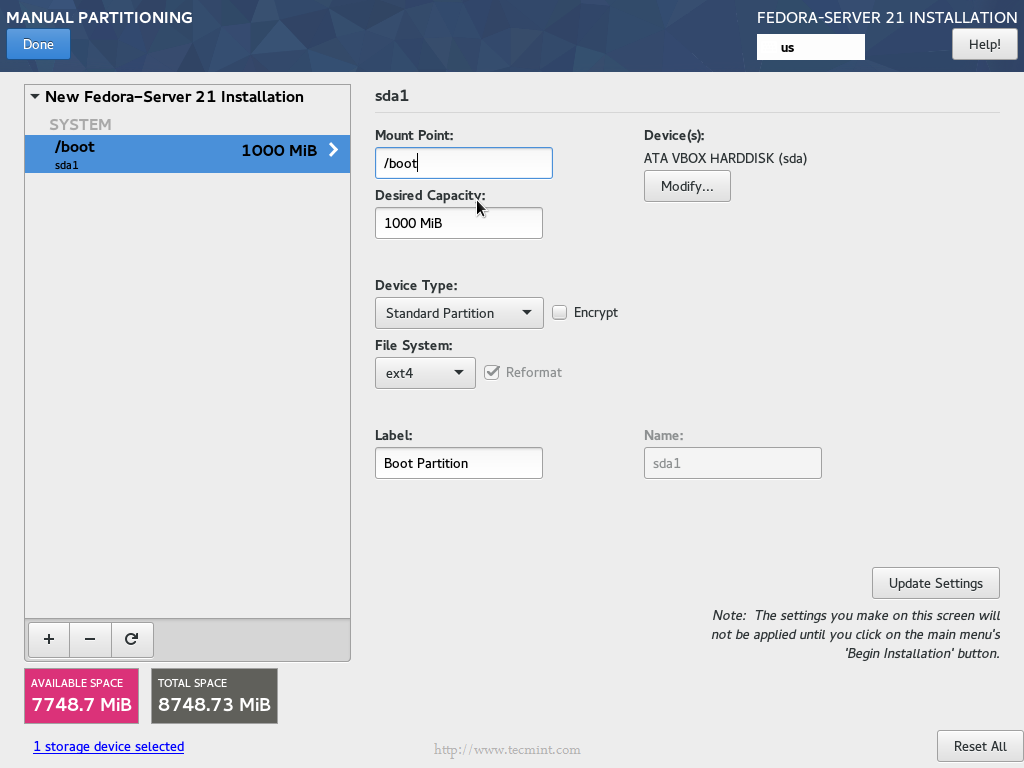Open 1 storage device selected link
This screenshot has width=1024, height=768.
pos(108,746)
